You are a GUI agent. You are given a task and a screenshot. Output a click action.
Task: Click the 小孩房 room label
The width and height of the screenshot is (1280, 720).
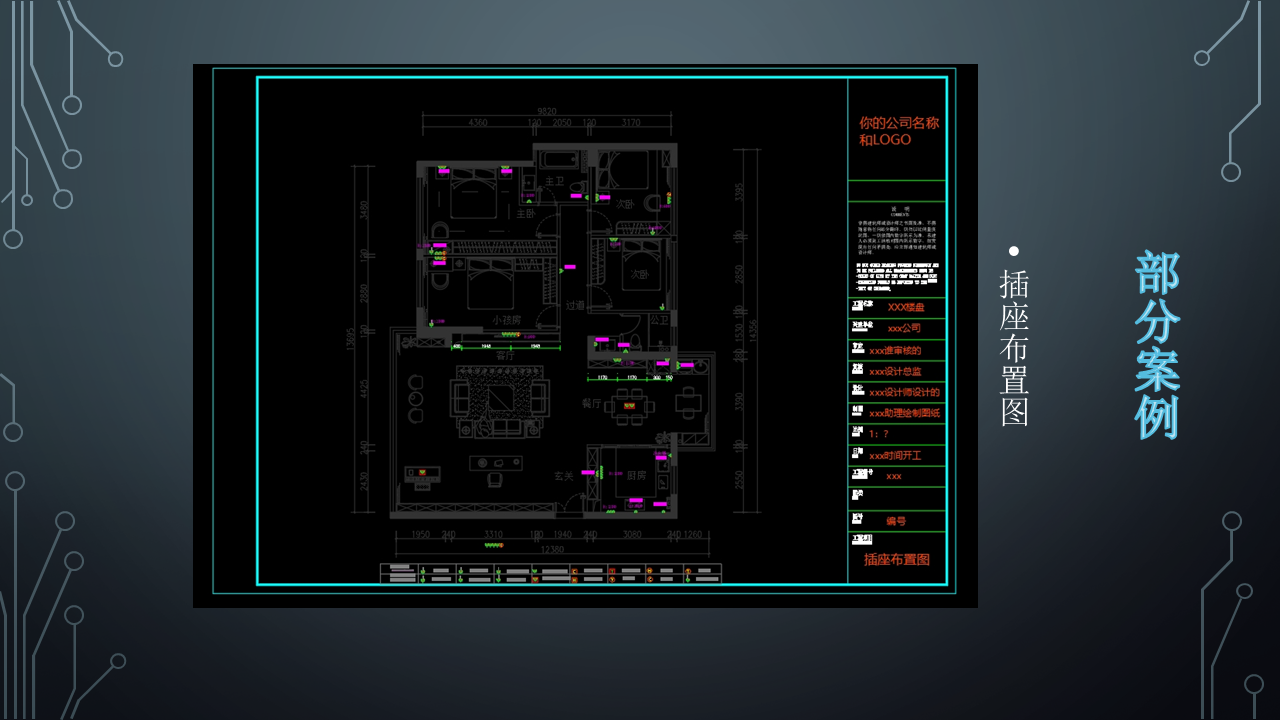point(506,320)
